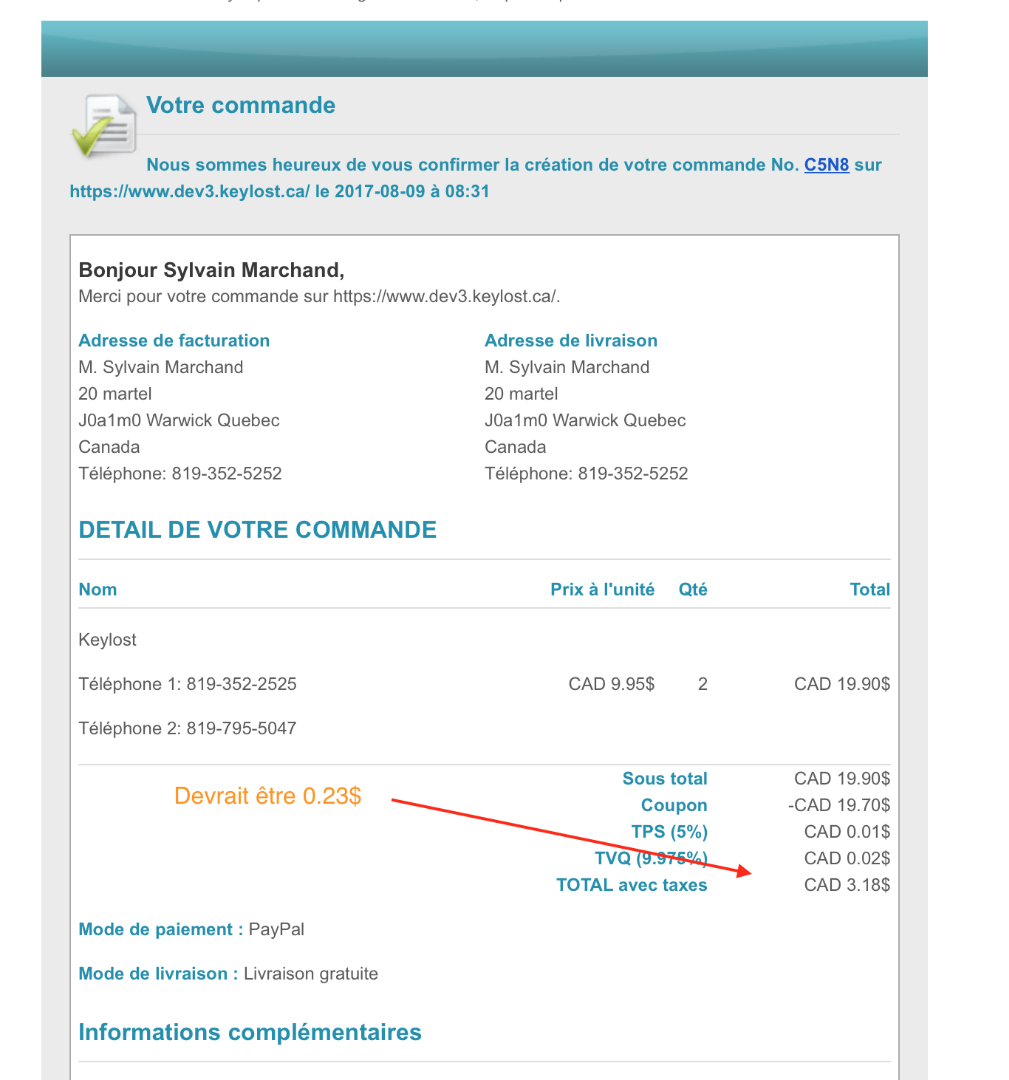
Task: Click the "Qté" column header
Action: [x=693, y=590]
